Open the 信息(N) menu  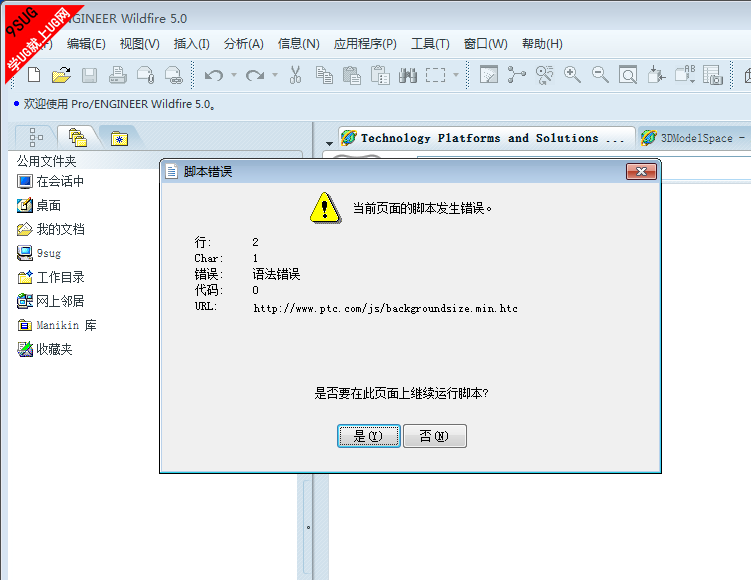[x=298, y=44]
